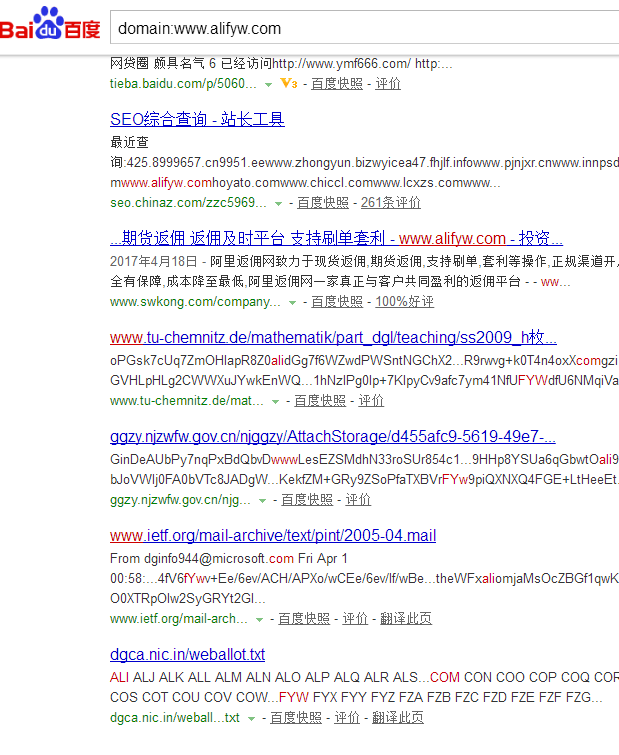Open 百度快照 for www.swkong.com result

337,302
